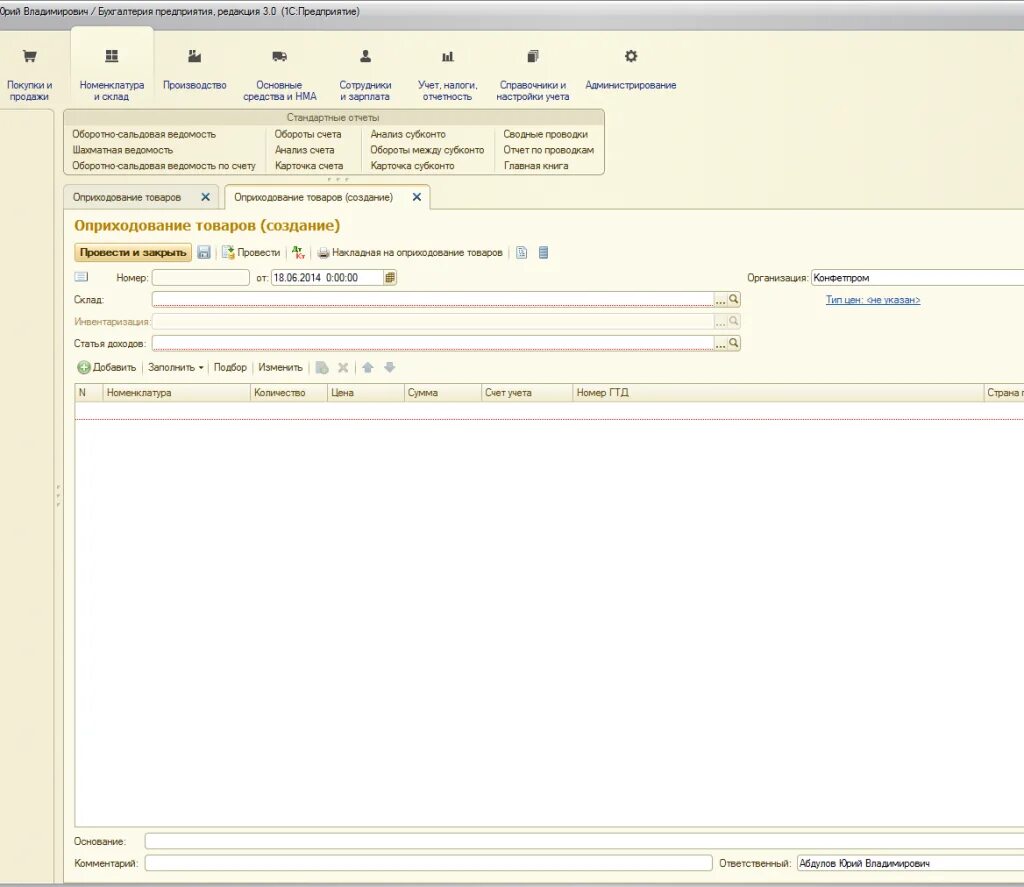
Task: Close the Оприходование товаров (создание) tab
Action: tap(417, 197)
